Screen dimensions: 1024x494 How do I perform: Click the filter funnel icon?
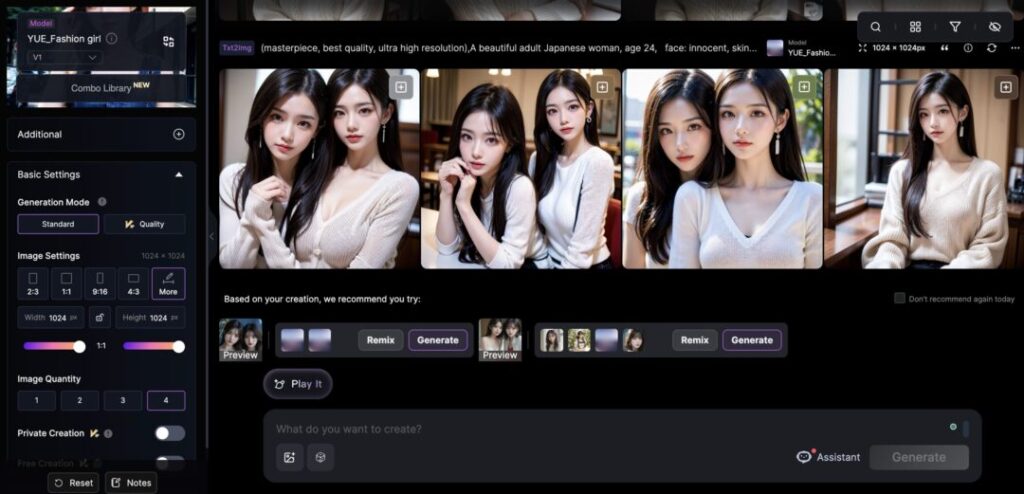(x=955, y=27)
